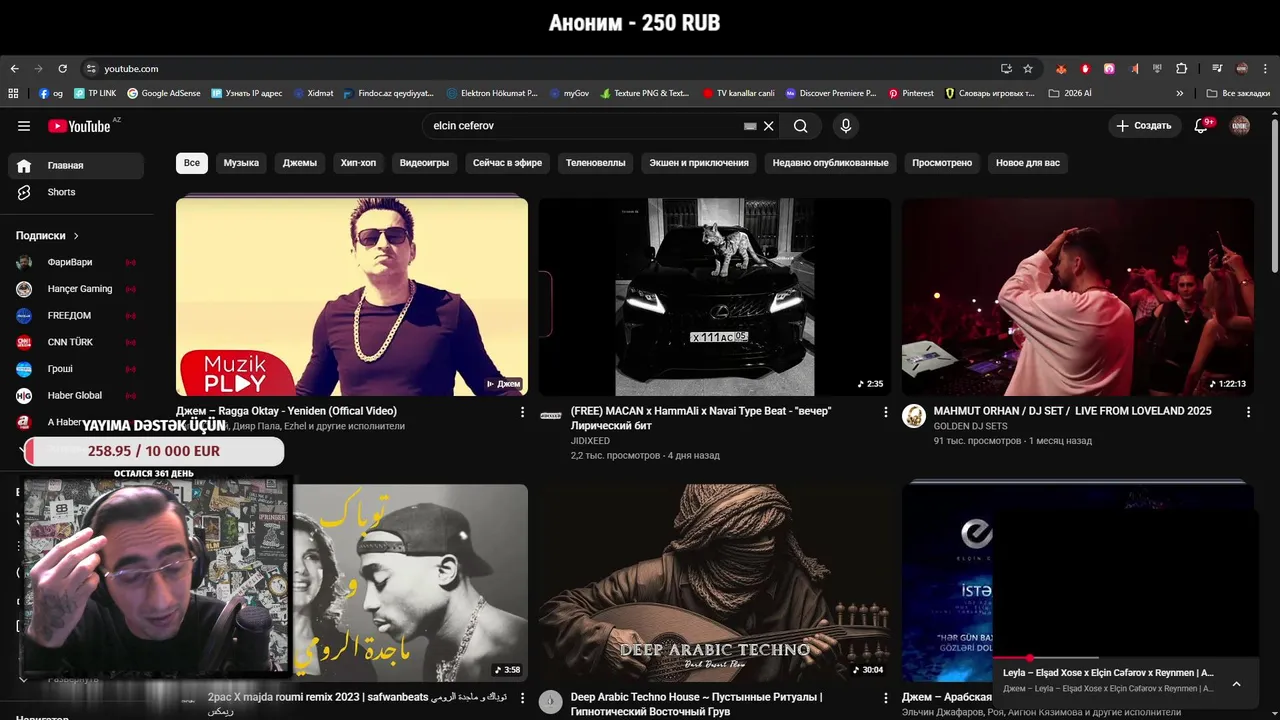
Task: Expand the miniplayer with the chevron
Action: coord(1236,684)
